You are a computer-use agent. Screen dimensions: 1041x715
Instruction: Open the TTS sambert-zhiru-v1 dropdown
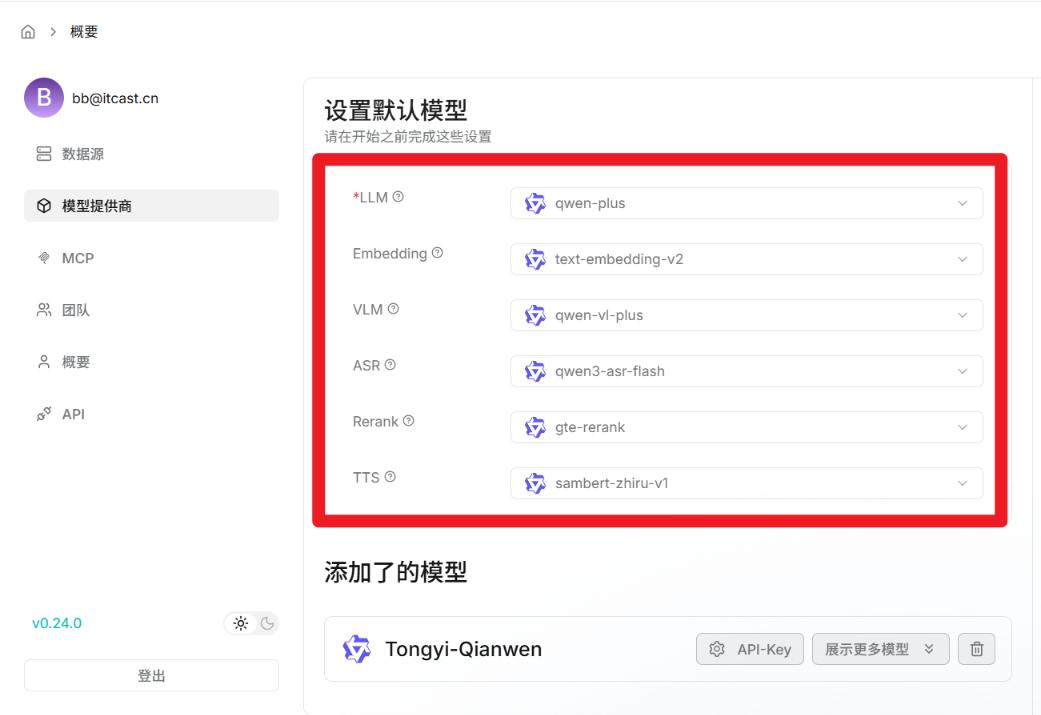tap(746, 483)
